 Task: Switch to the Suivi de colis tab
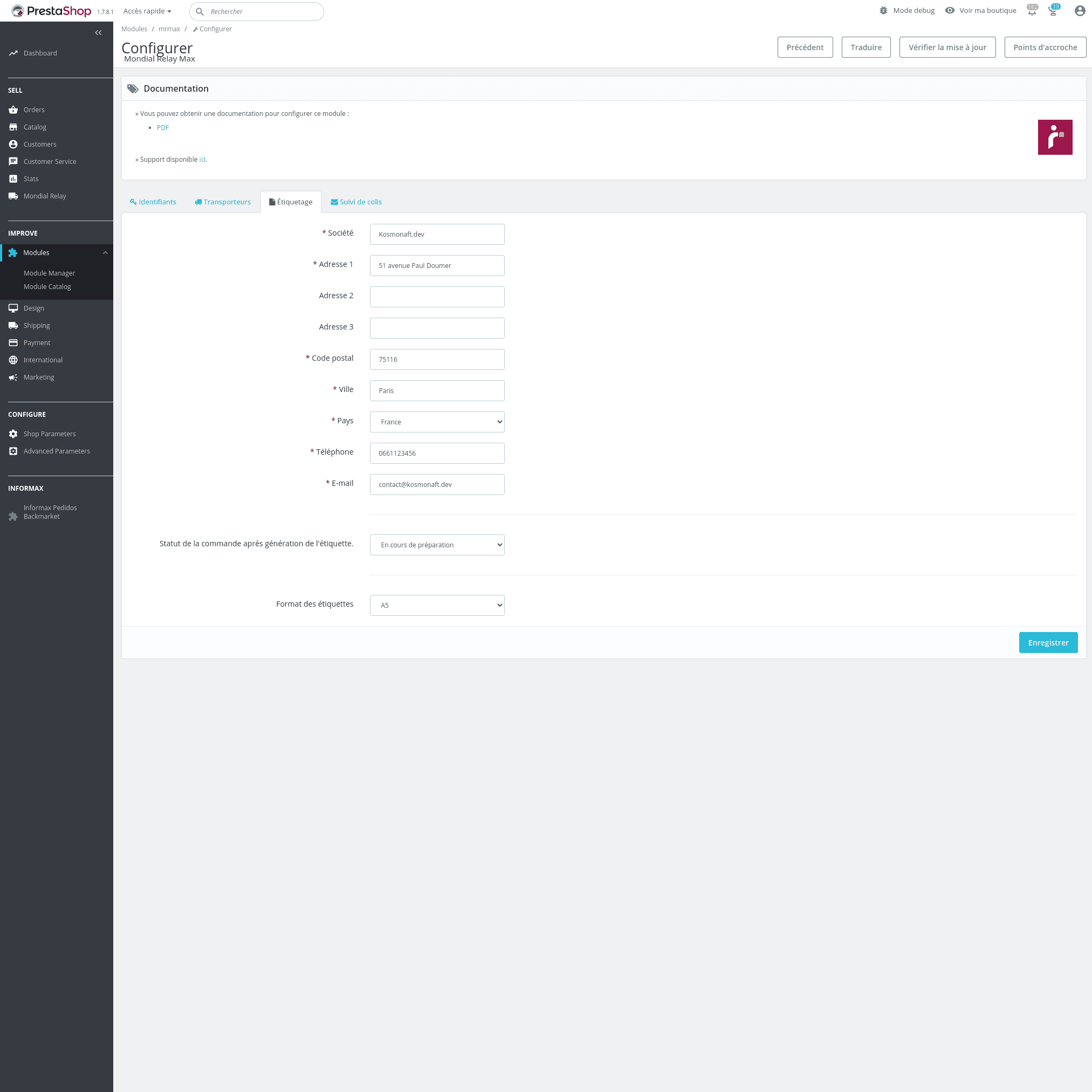point(356,202)
